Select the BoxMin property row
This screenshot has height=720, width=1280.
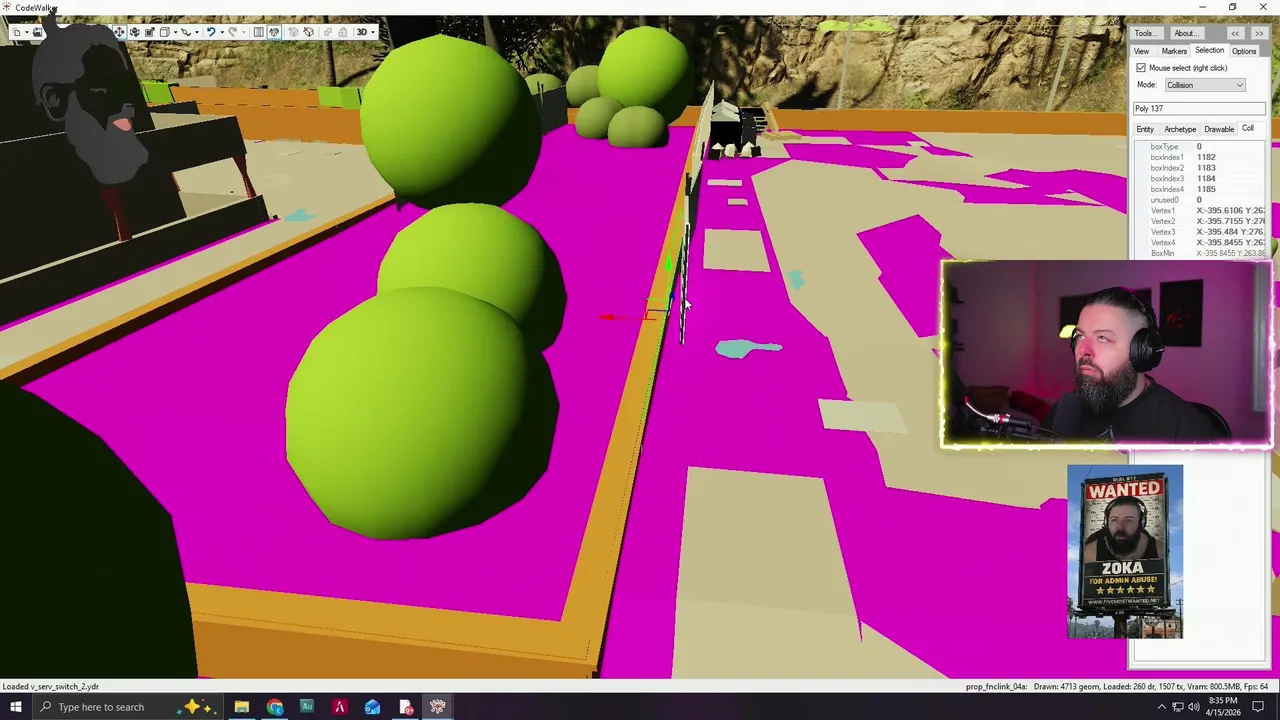tap(1199, 253)
